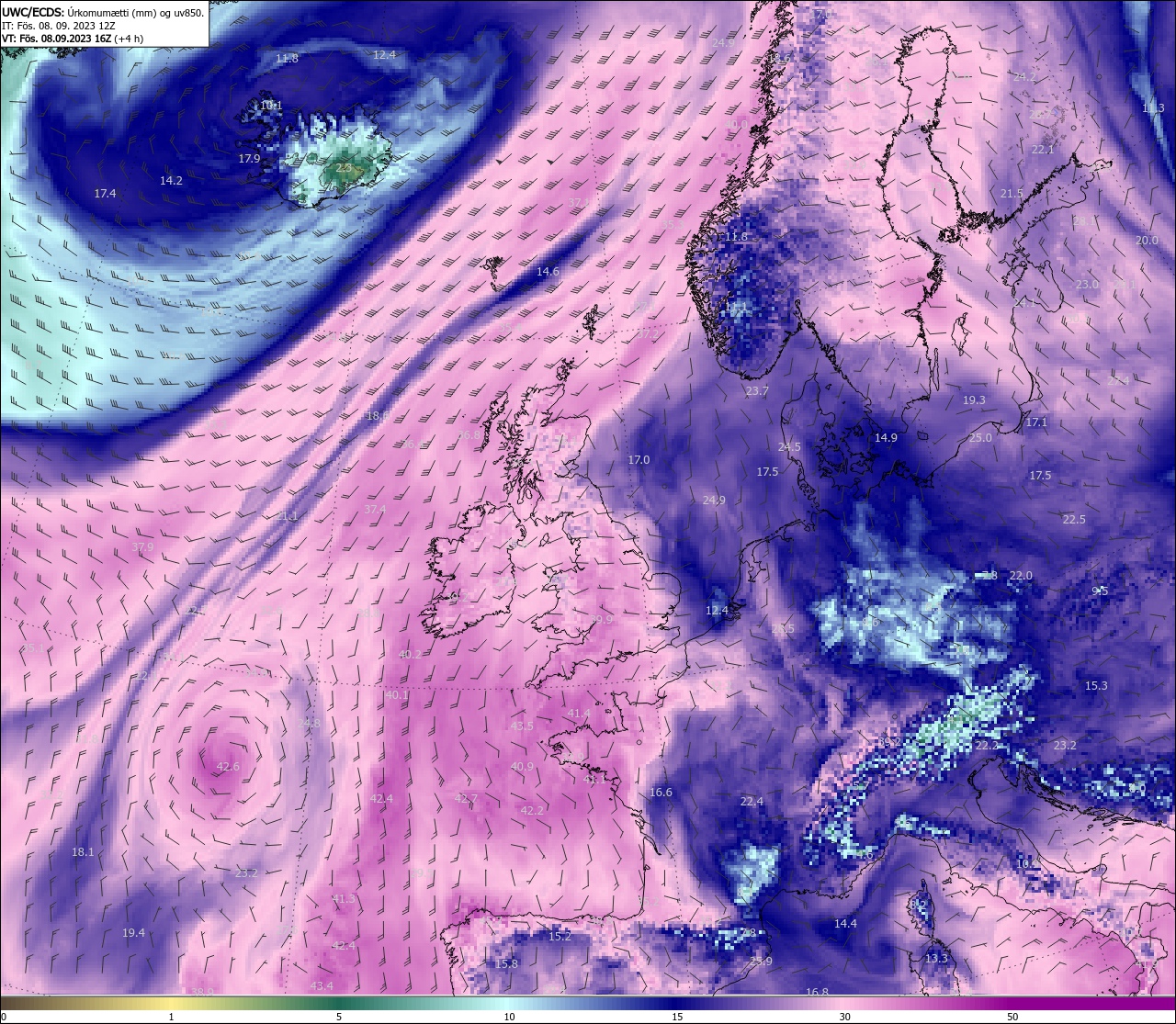Image resolution: width=1176 pixels, height=1024 pixels.
Task: Click the color scale label 30
Action: (x=844, y=1017)
